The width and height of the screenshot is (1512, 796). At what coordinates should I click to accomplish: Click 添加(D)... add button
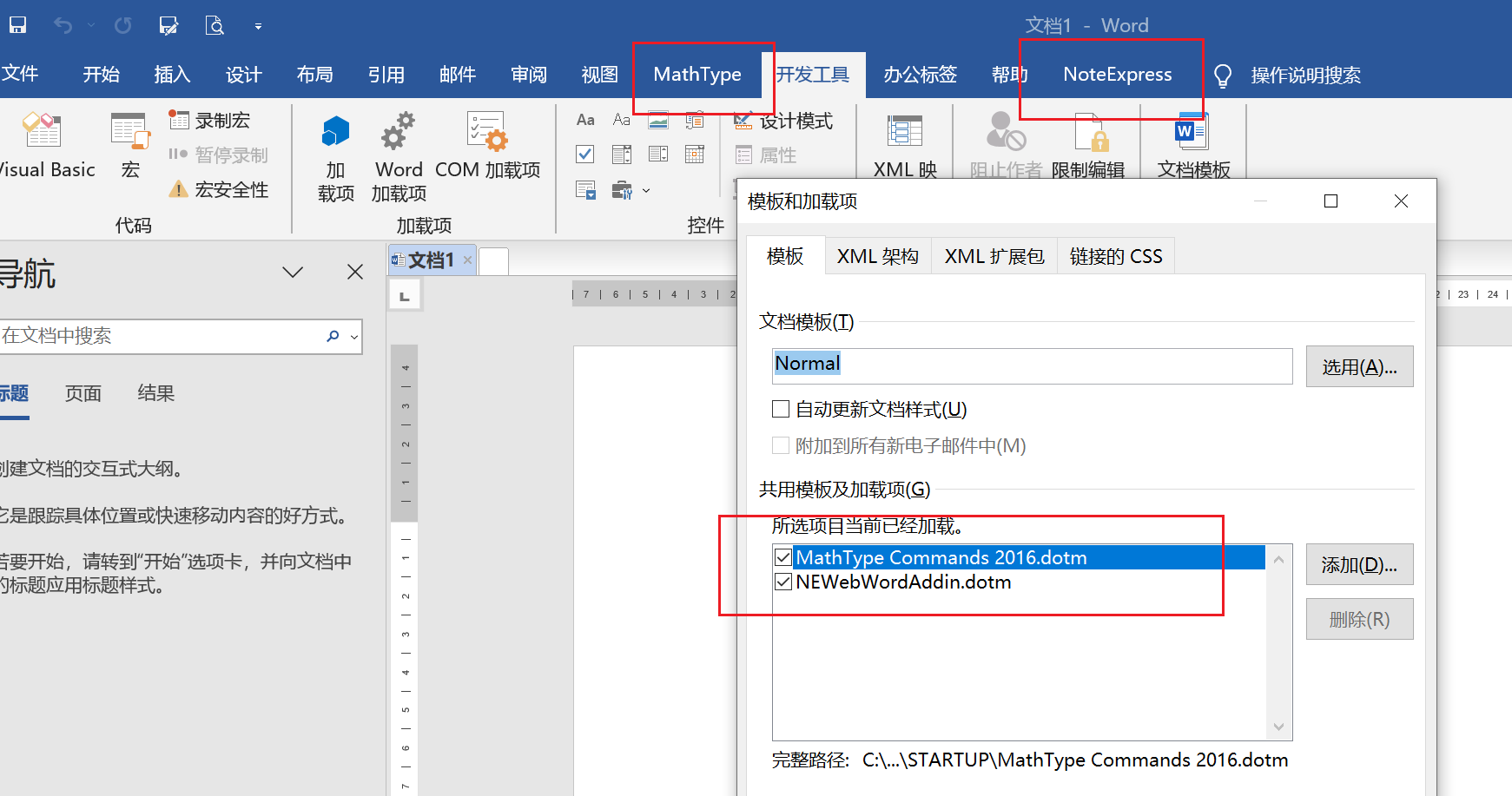click(1359, 564)
